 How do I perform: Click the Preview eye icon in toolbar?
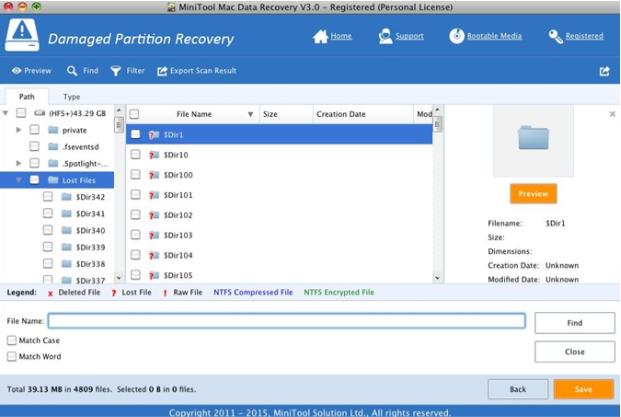[x=16, y=71]
